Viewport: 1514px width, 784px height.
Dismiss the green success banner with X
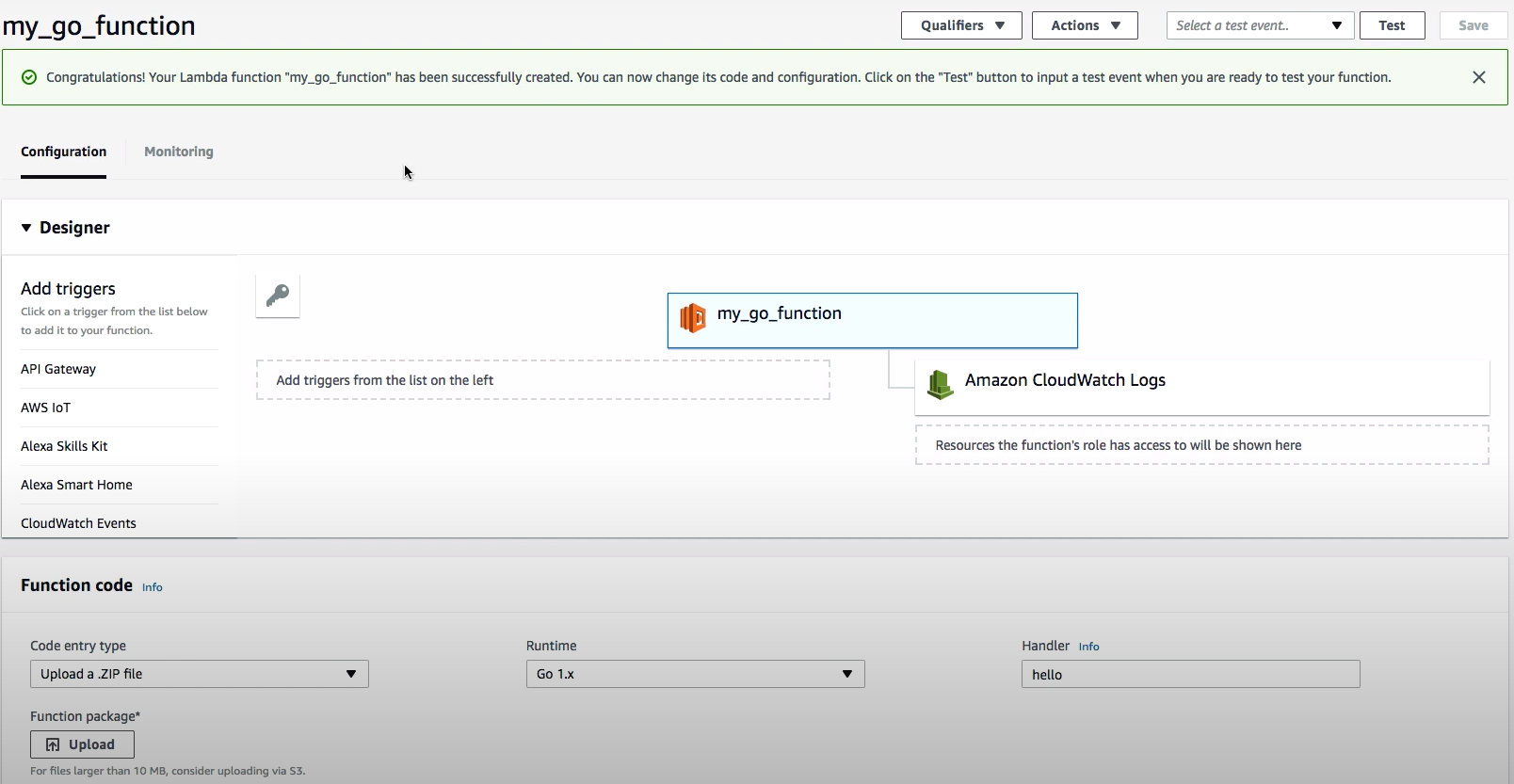[1479, 77]
